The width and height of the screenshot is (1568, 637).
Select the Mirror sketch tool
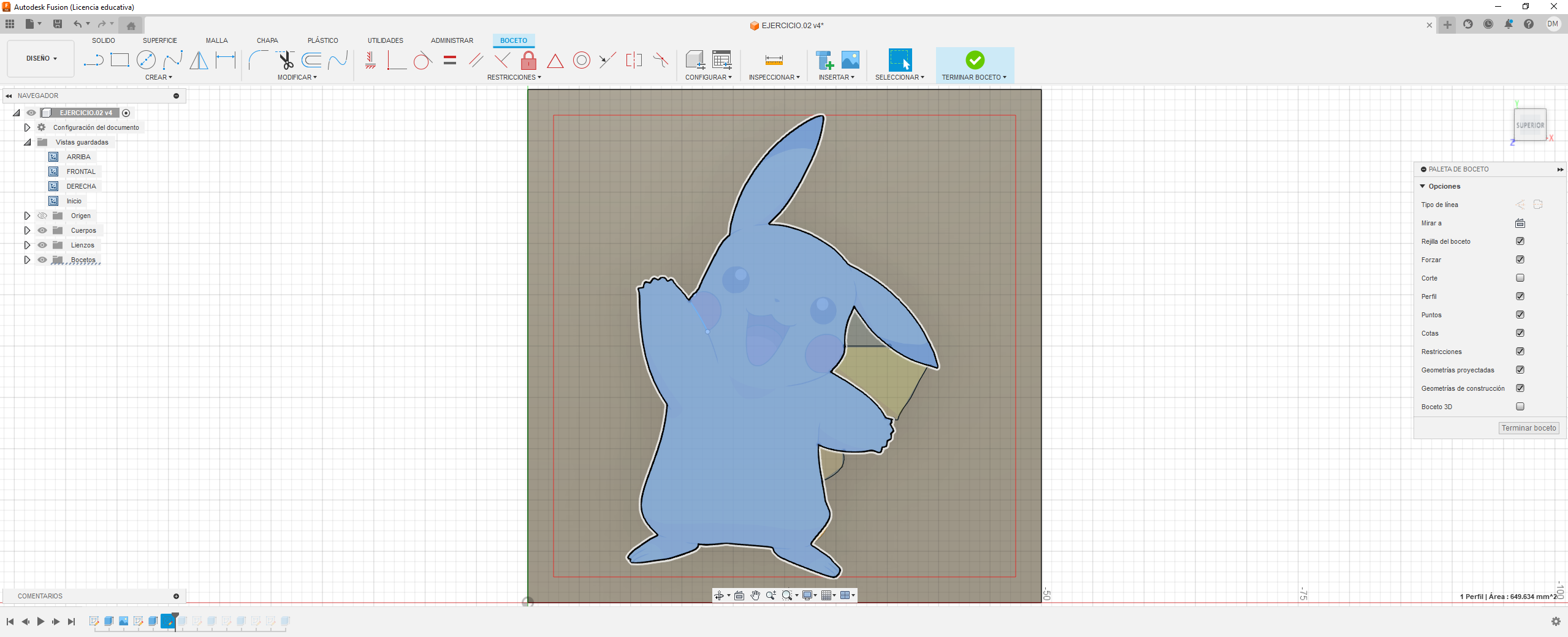click(x=199, y=60)
